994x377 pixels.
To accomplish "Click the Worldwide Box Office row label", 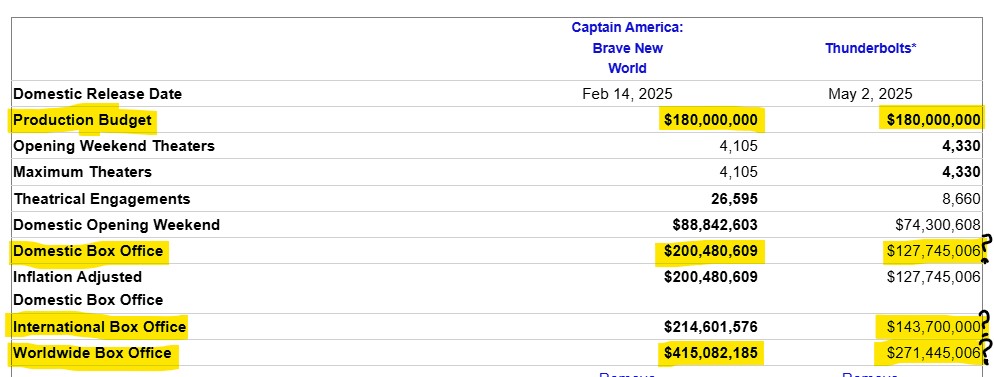I will (x=92, y=353).
